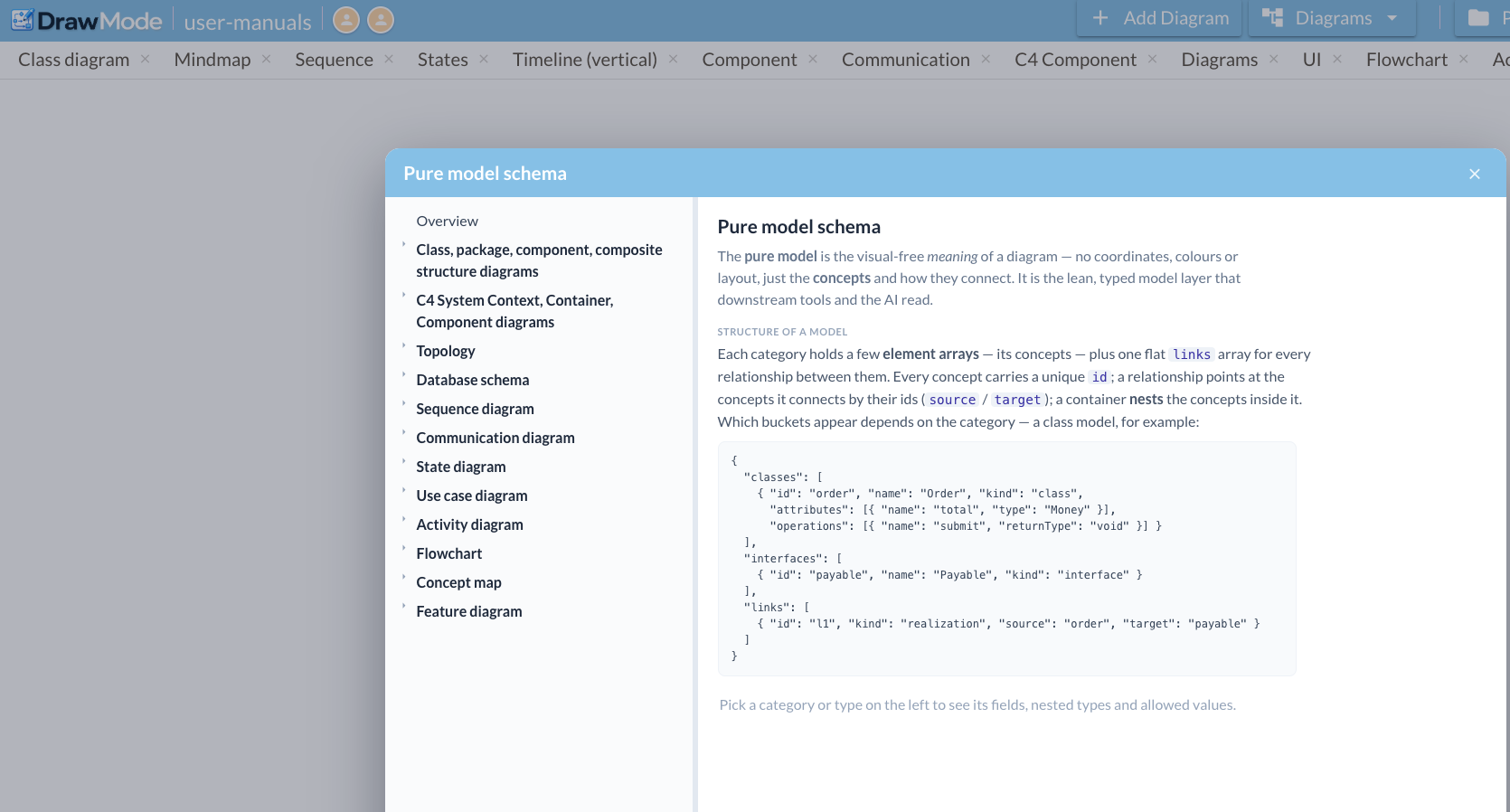Click the DrawMode logo icon
Viewport: 1510px width, 812px height.
(23, 20)
